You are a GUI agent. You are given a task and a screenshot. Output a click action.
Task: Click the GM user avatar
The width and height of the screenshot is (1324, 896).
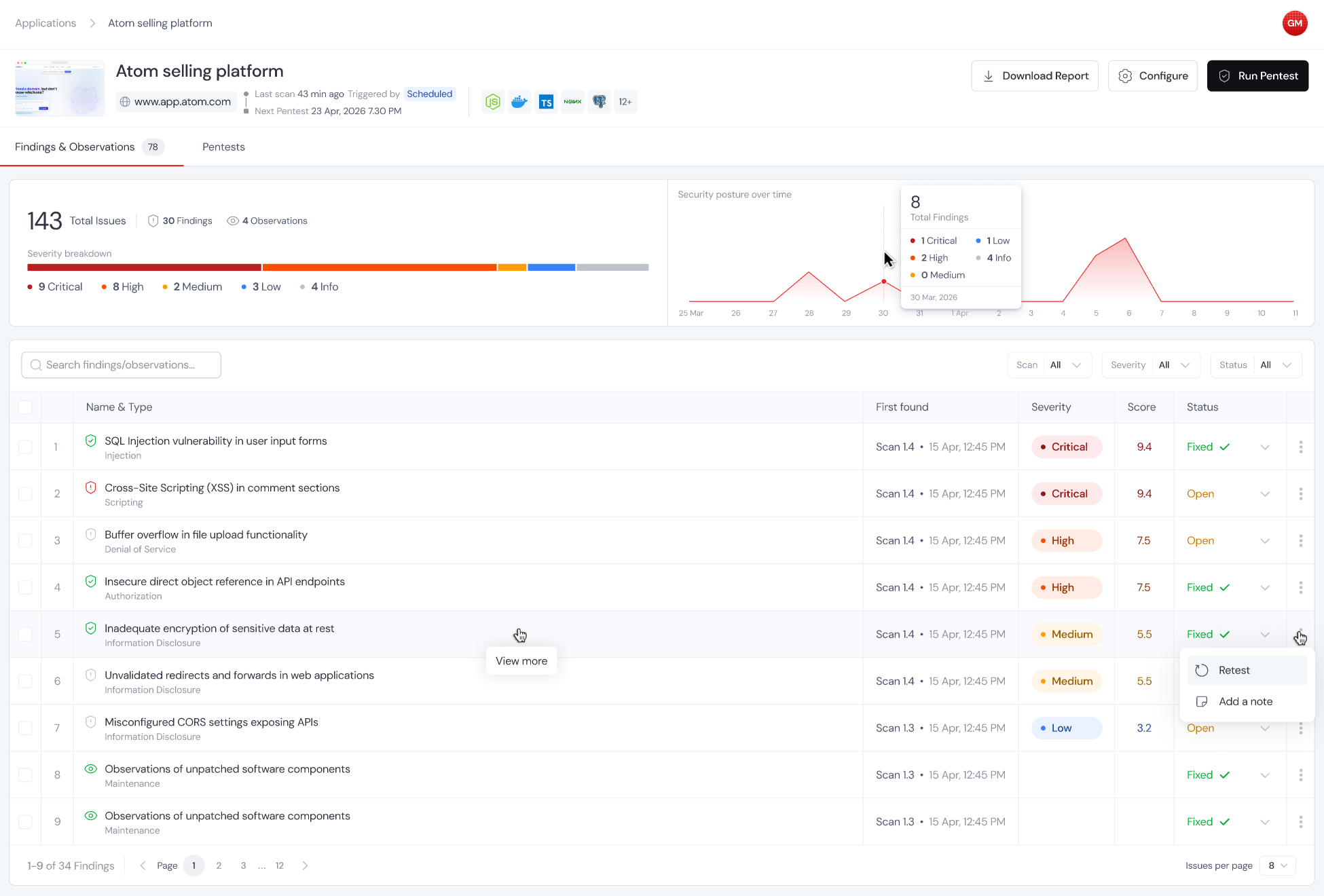(x=1295, y=23)
